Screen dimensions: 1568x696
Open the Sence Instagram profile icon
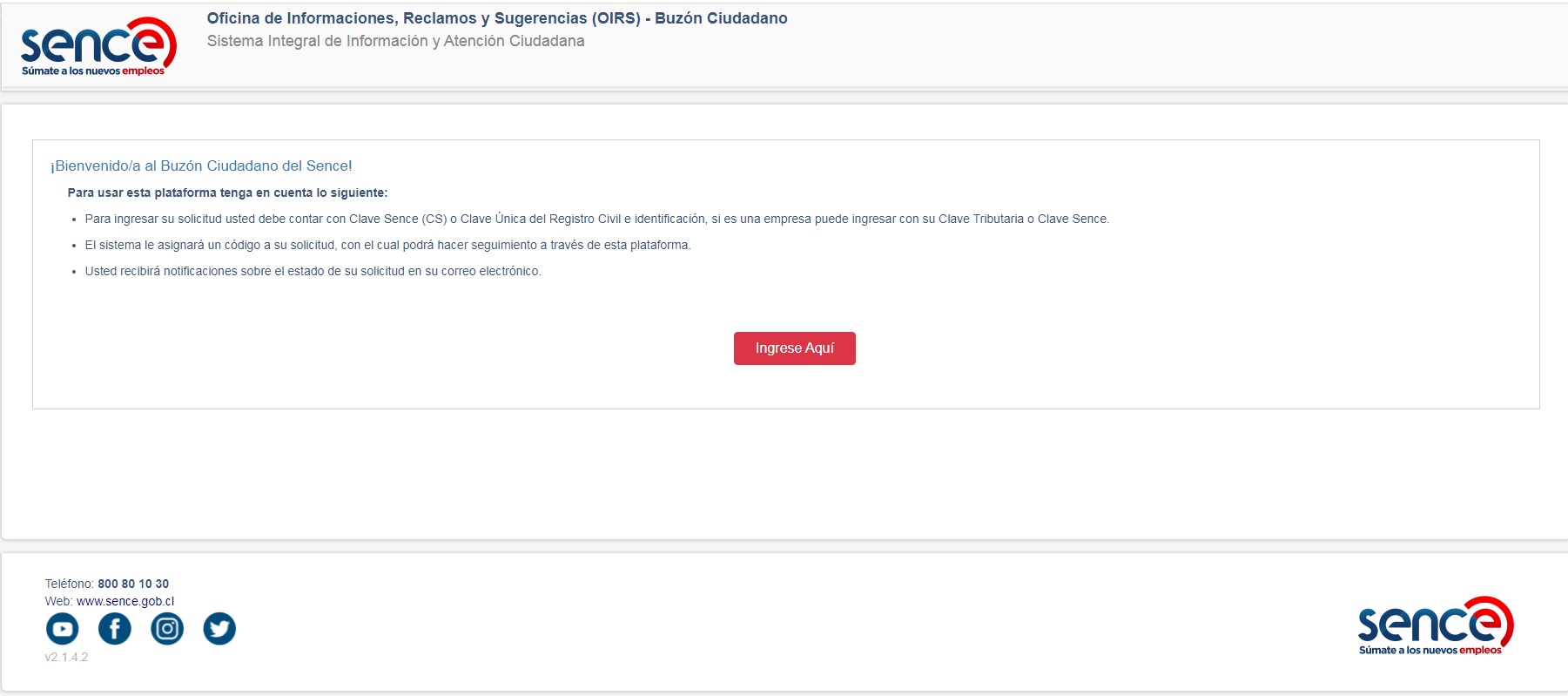pos(167,628)
